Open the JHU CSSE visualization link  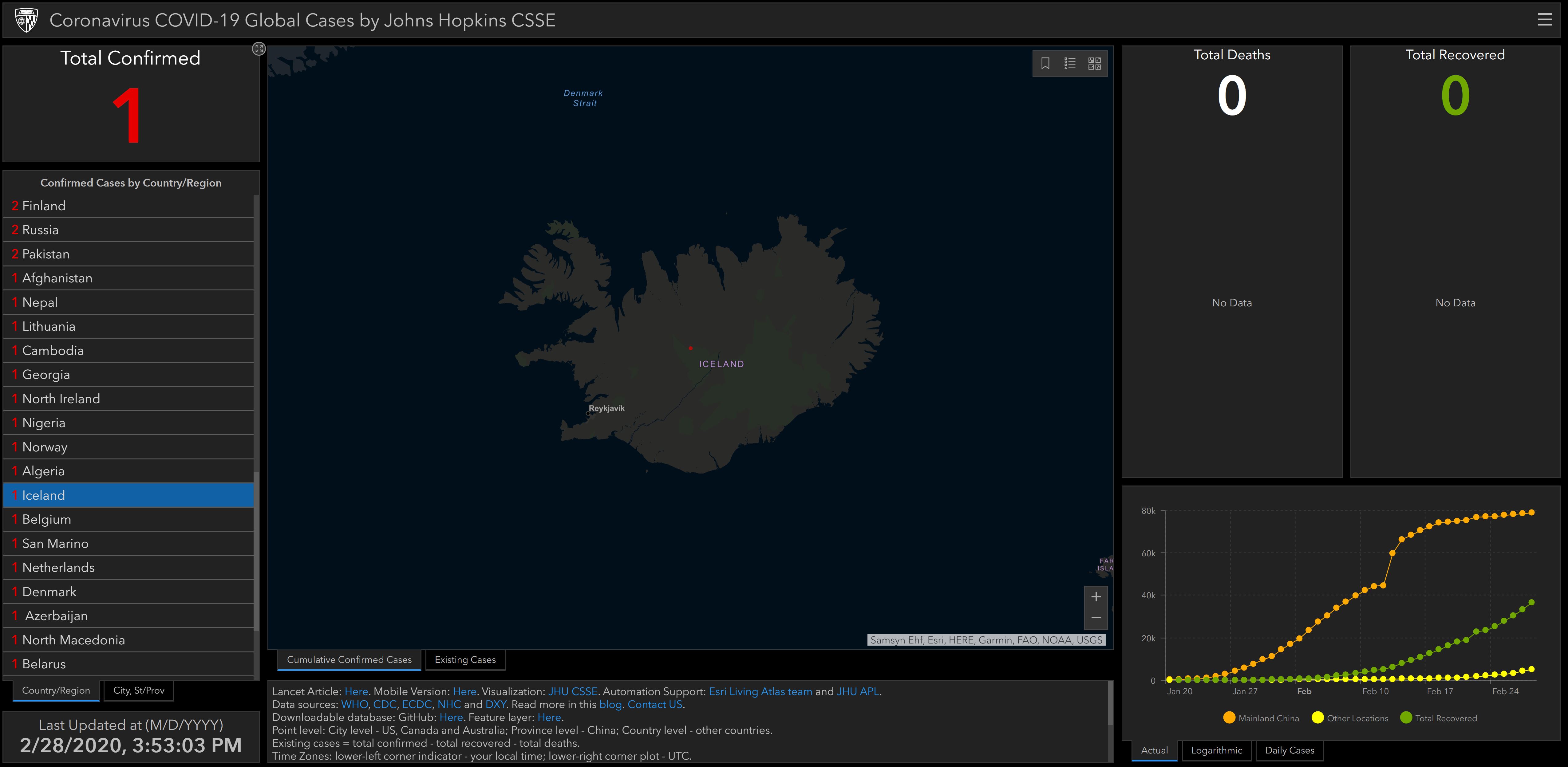pyautogui.click(x=572, y=691)
